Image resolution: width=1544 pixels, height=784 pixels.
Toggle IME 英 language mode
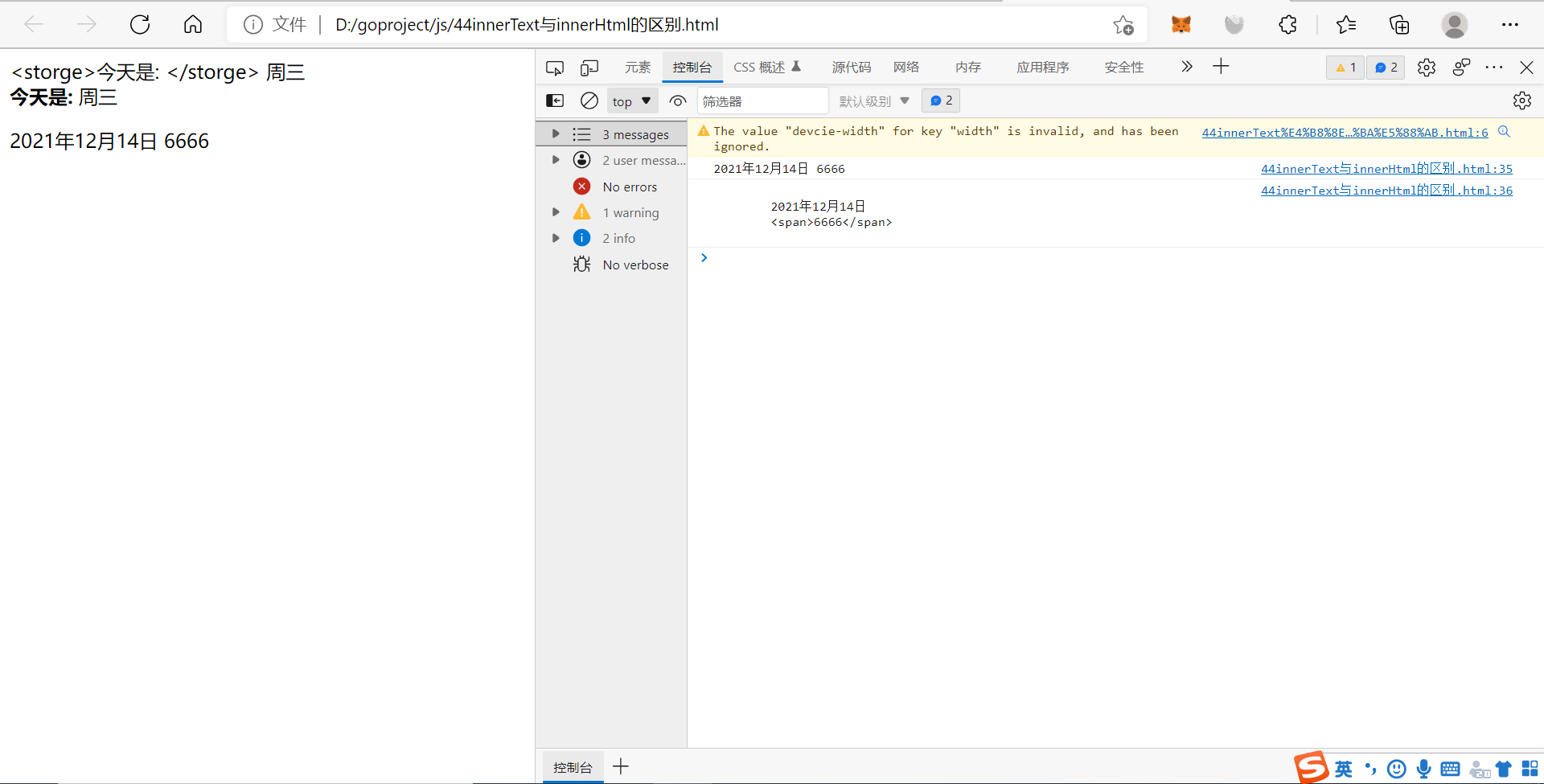click(x=1343, y=769)
